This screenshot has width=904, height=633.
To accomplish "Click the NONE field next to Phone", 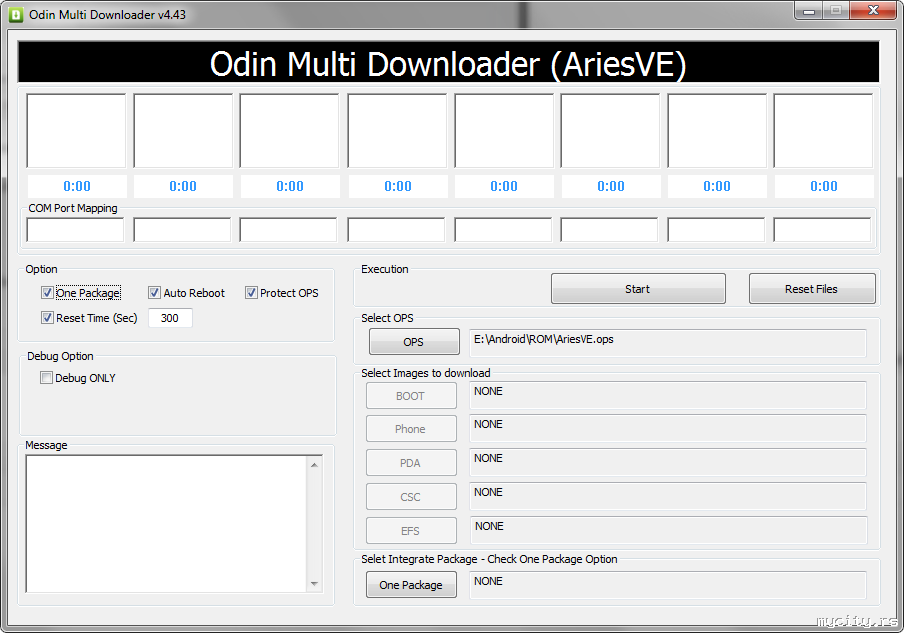I will 668,428.
